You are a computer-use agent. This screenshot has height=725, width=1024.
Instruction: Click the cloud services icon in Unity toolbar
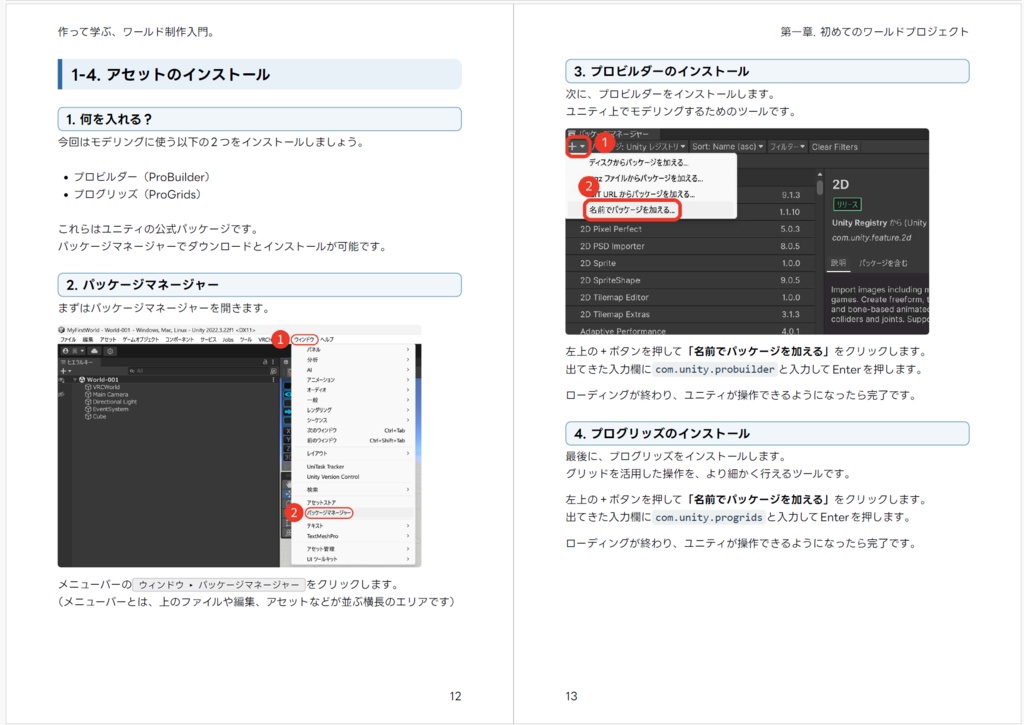pos(93,351)
